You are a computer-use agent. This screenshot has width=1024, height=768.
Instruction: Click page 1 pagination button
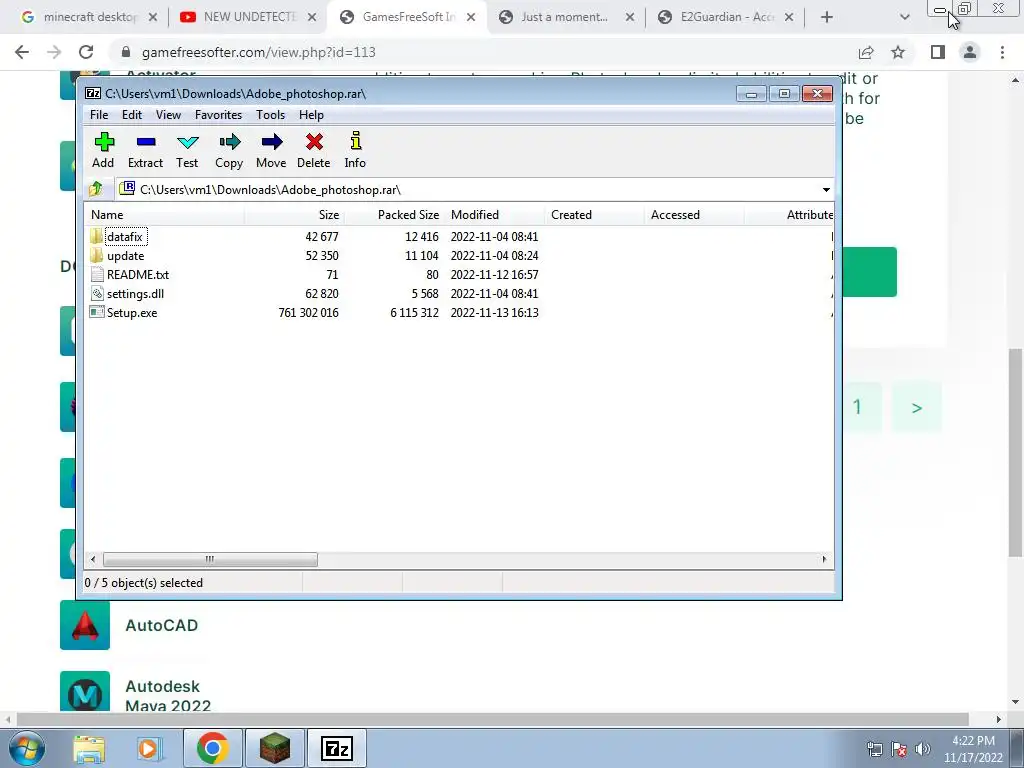857,408
